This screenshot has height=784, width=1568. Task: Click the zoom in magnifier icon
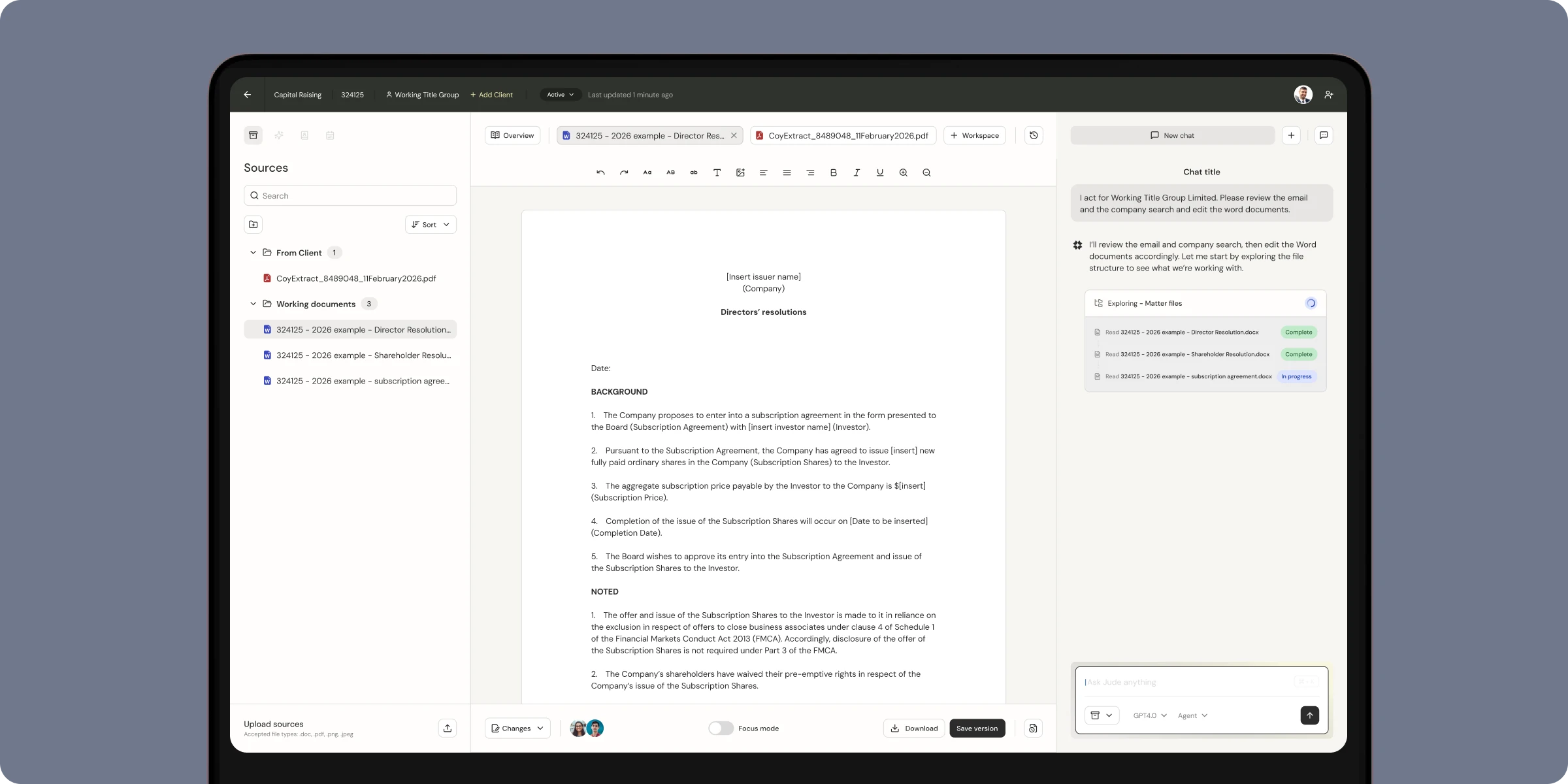pos(903,172)
